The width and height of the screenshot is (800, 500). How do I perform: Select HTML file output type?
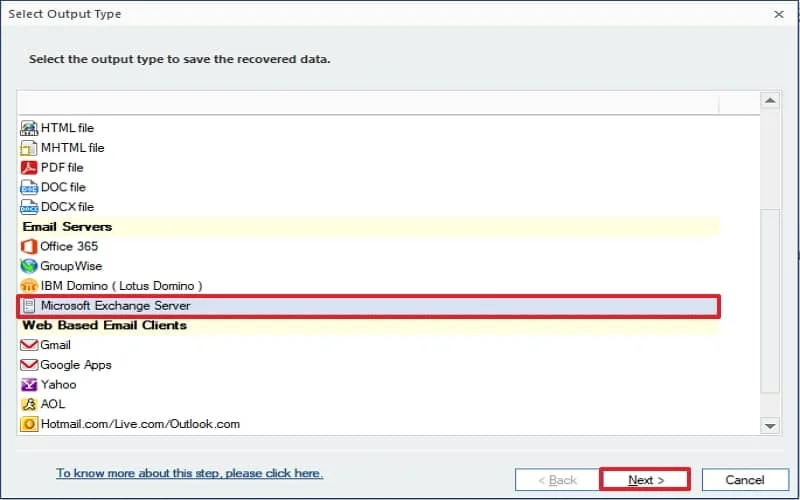[x=67, y=128]
